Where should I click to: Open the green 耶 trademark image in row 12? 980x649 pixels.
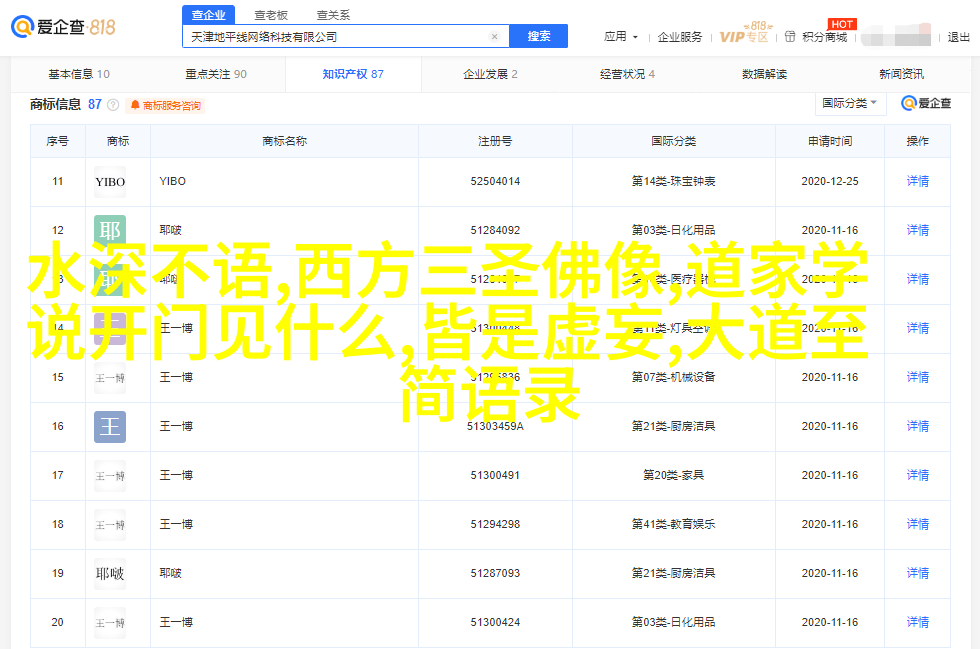[110, 231]
